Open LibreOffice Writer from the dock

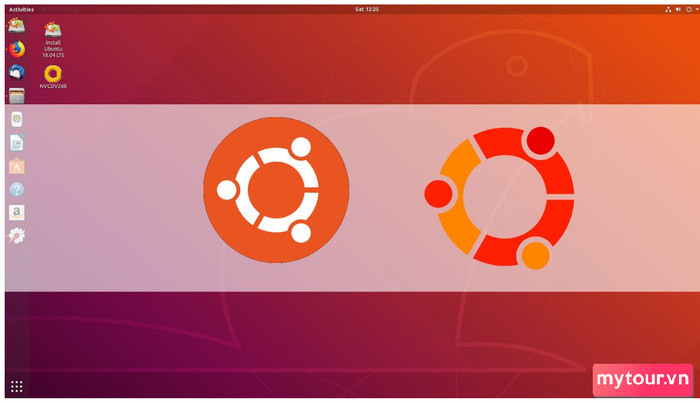pos(17,143)
